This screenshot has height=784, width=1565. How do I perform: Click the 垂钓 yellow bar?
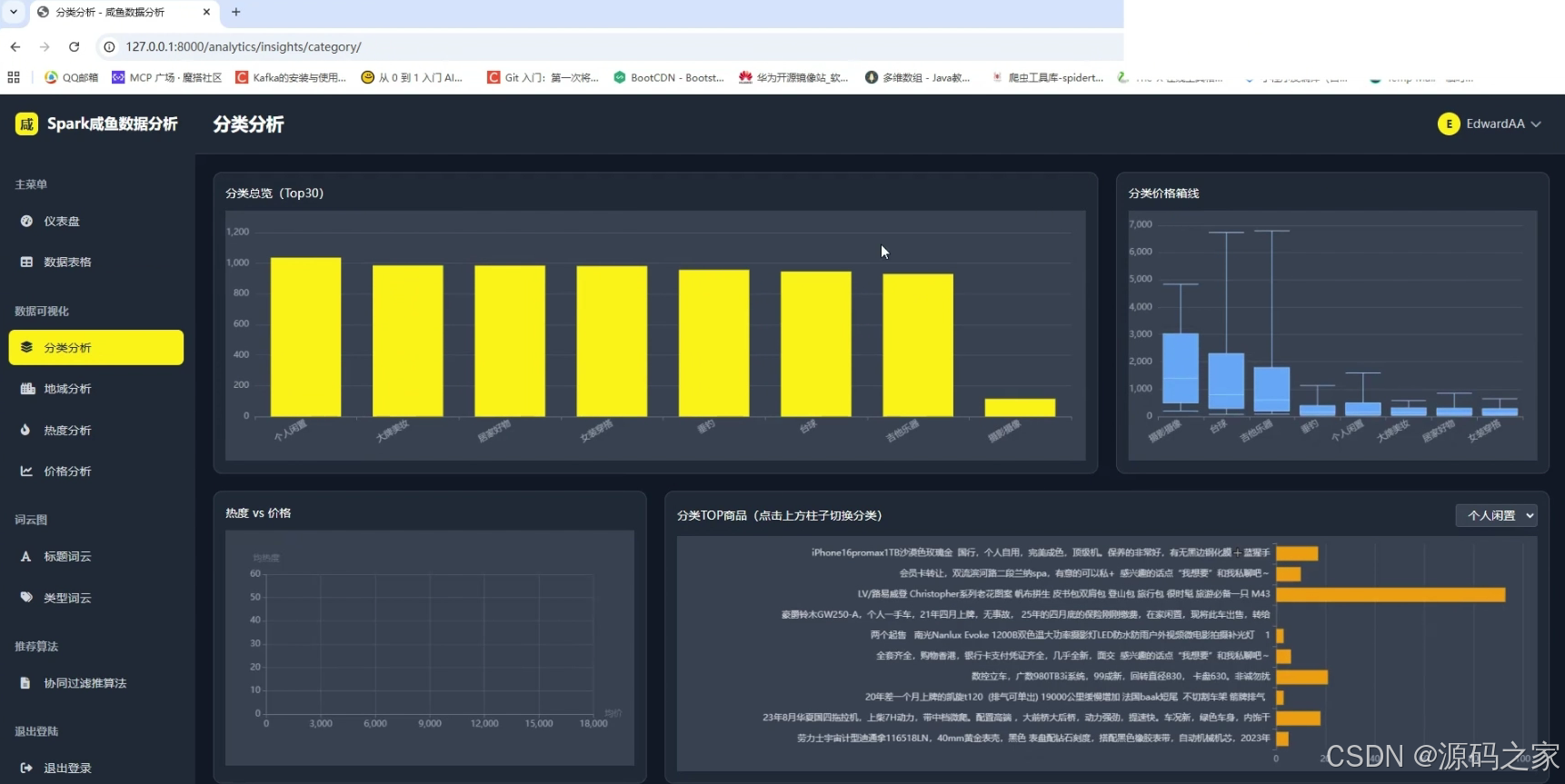[x=714, y=343]
